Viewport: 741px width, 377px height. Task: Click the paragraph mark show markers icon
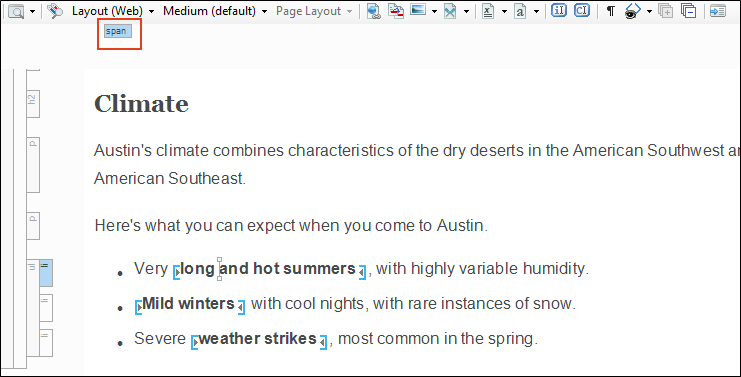pos(611,11)
